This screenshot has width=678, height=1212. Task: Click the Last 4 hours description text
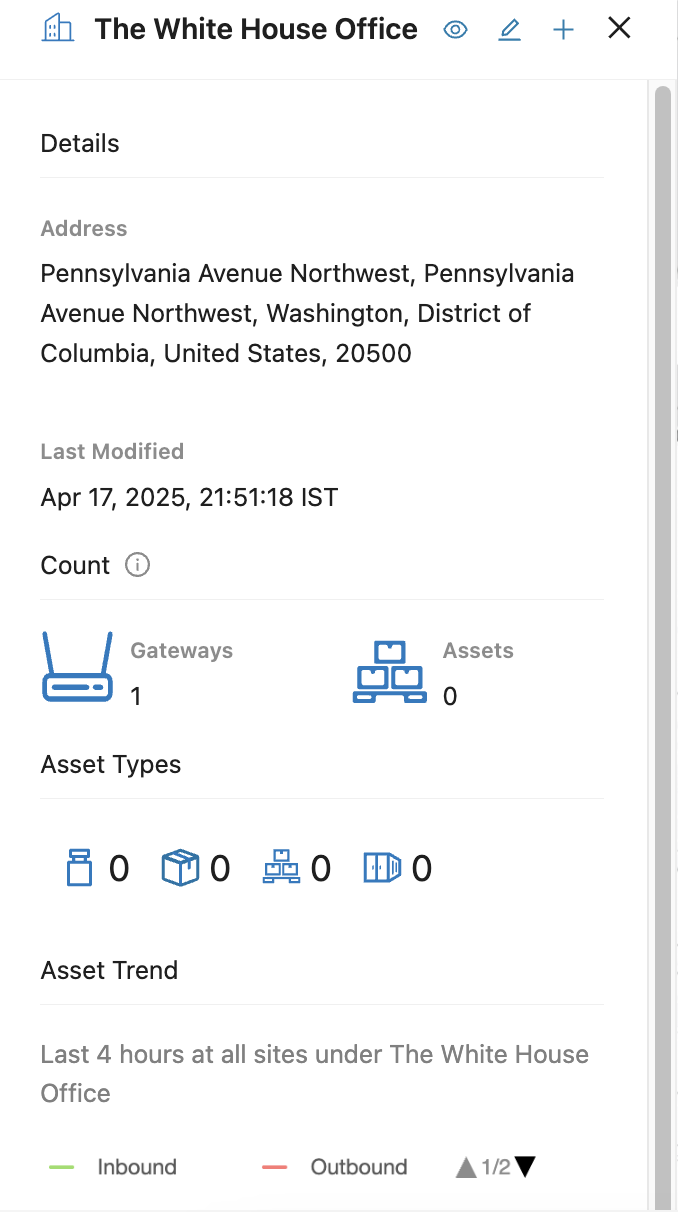point(315,1073)
